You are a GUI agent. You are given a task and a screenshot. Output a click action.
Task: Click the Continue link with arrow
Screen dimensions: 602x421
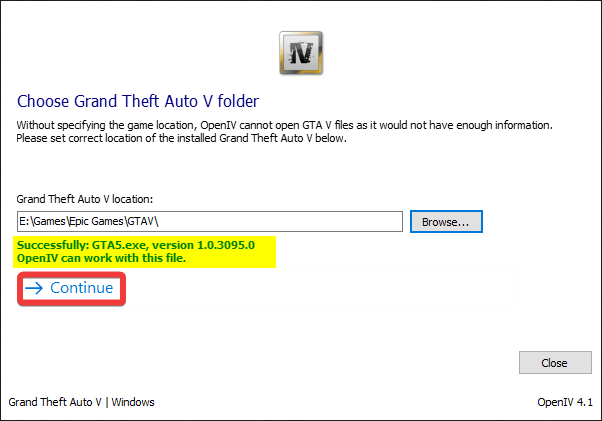pos(69,288)
